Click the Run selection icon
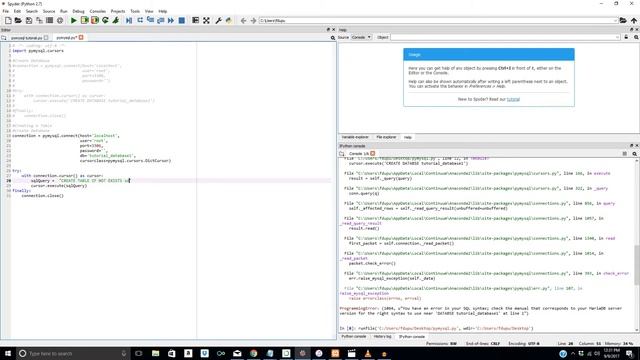640x360 pixels. 116,20
